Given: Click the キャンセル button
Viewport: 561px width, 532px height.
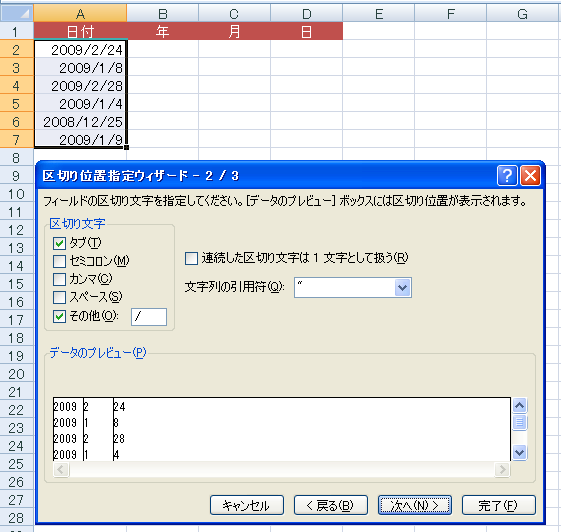Looking at the screenshot, I should tap(247, 505).
